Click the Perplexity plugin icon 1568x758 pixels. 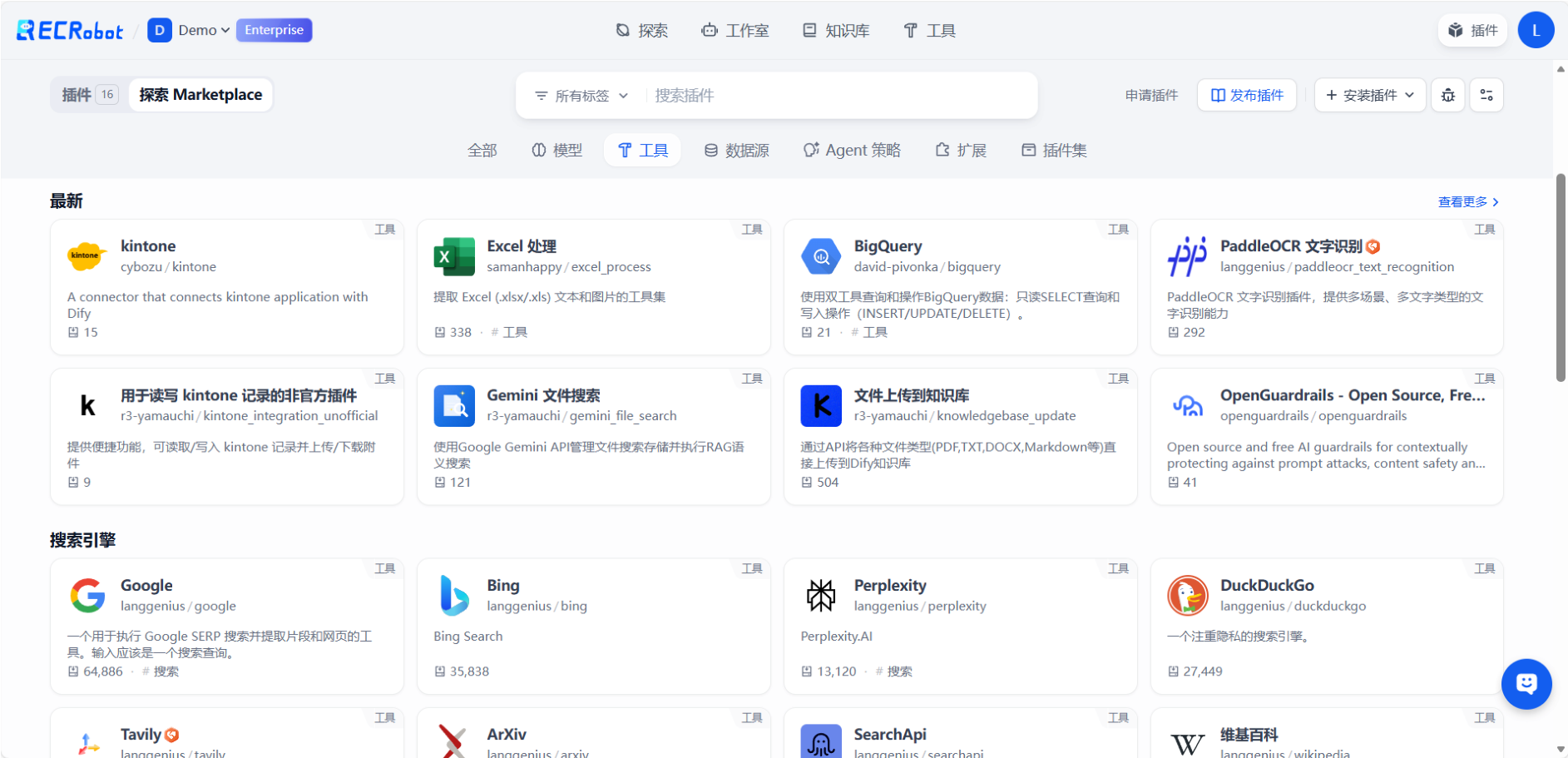point(821,595)
